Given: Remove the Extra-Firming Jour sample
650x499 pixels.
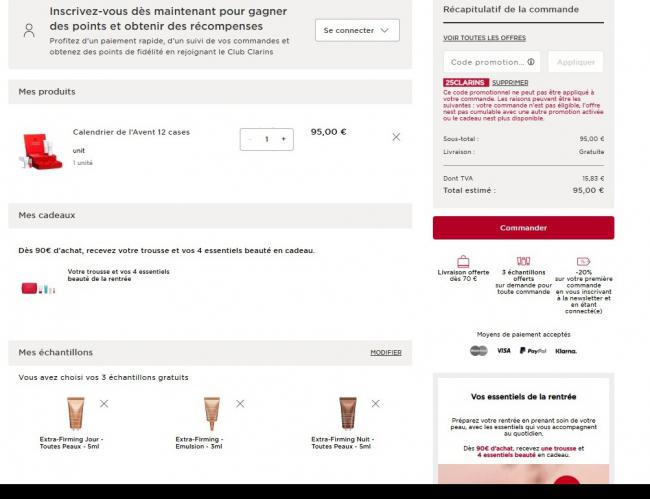Looking at the screenshot, I should 104,403.
